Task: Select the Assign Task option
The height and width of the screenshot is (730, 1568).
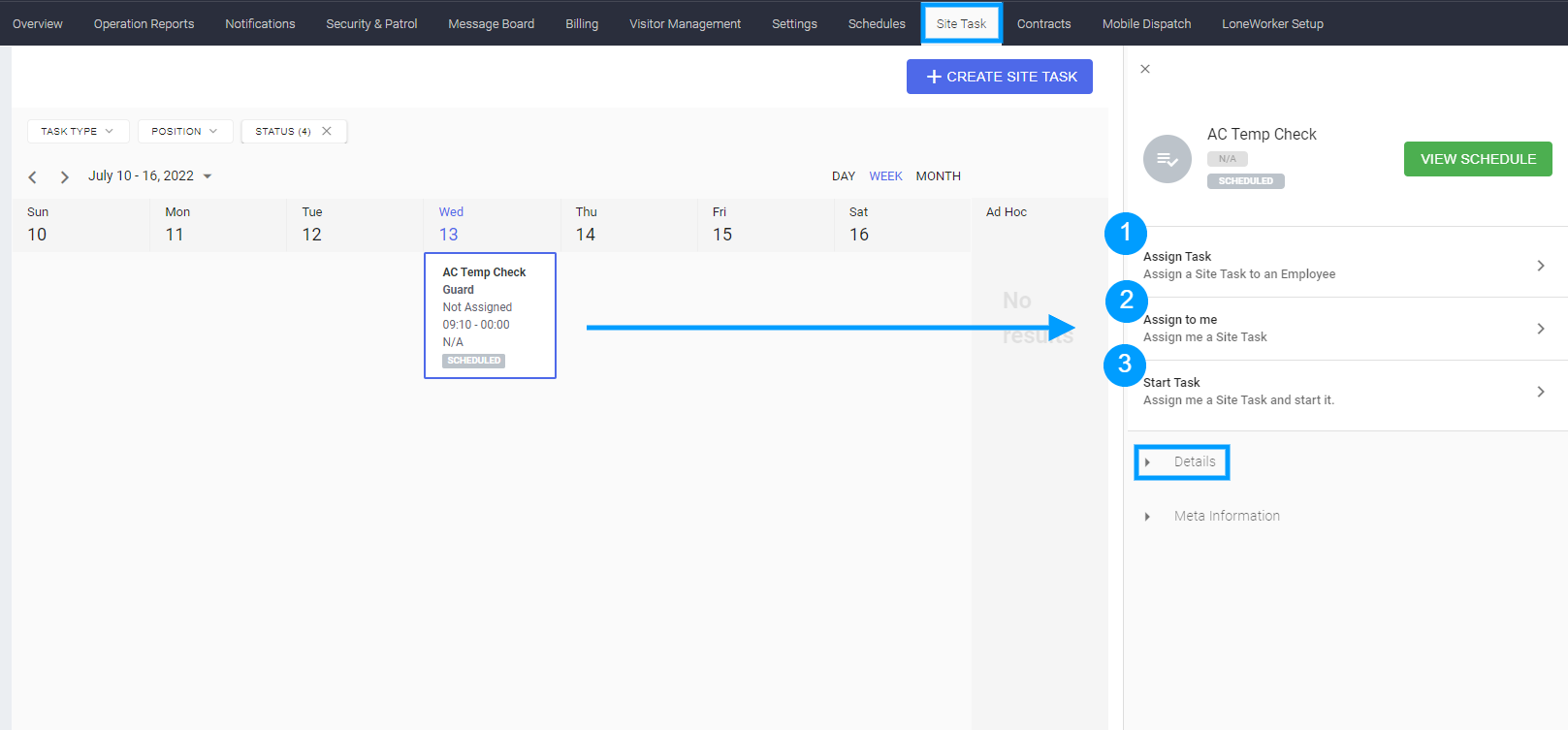Action: (x=1347, y=266)
